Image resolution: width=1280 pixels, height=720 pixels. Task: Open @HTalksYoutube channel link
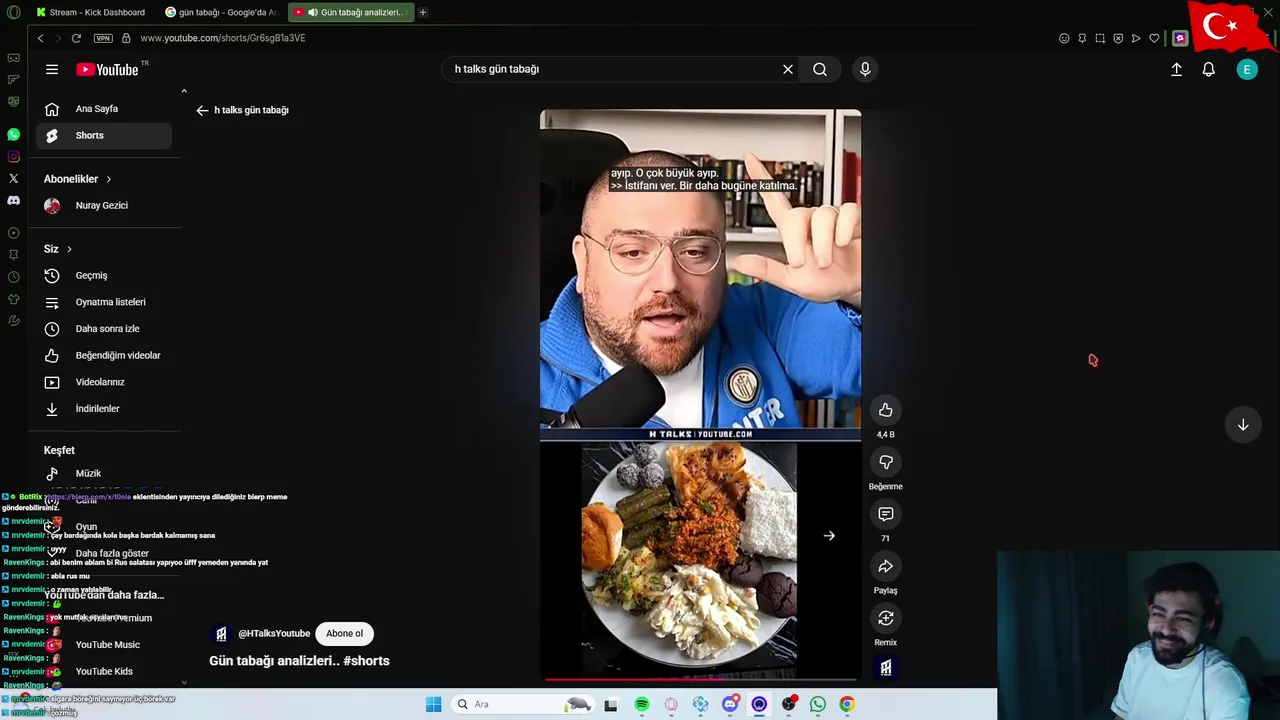pyautogui.click(x=274, y=633)
